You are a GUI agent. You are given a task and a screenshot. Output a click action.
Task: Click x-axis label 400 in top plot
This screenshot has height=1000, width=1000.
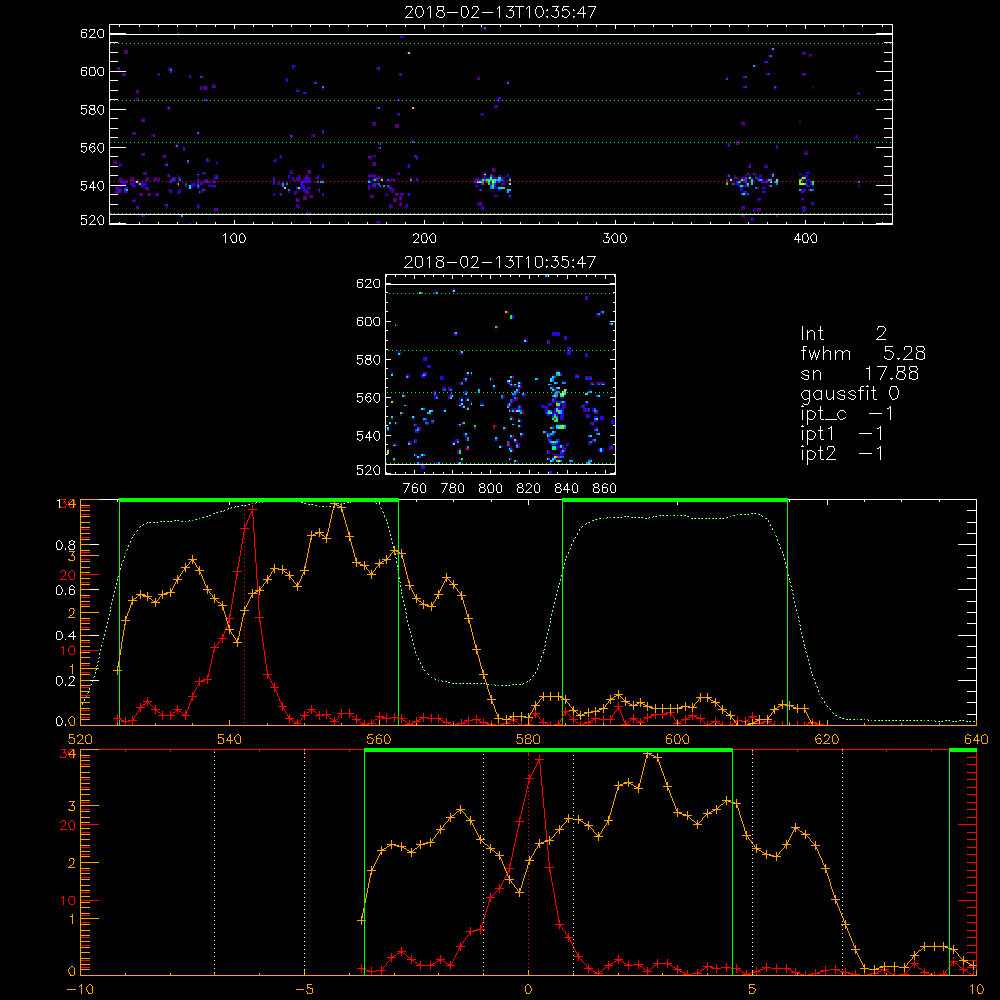coord(805,239)
